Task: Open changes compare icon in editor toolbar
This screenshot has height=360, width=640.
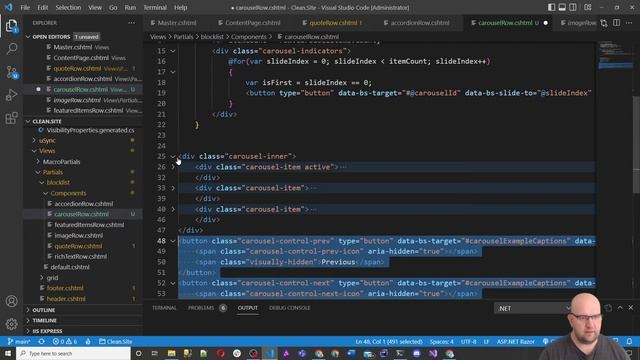Action: (604, 23)
